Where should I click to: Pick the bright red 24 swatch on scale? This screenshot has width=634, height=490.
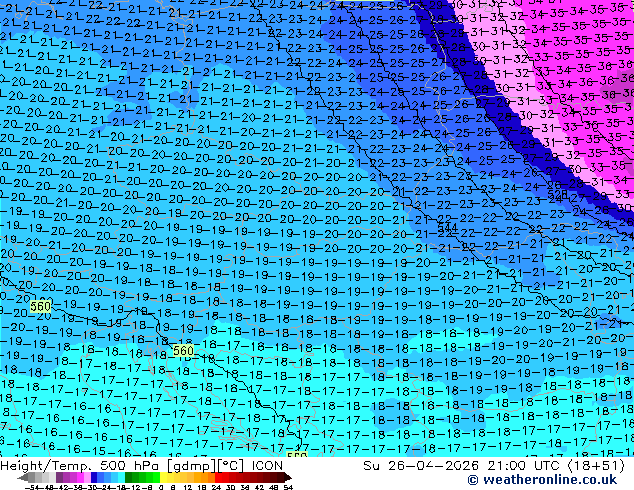tap(218, 478)
